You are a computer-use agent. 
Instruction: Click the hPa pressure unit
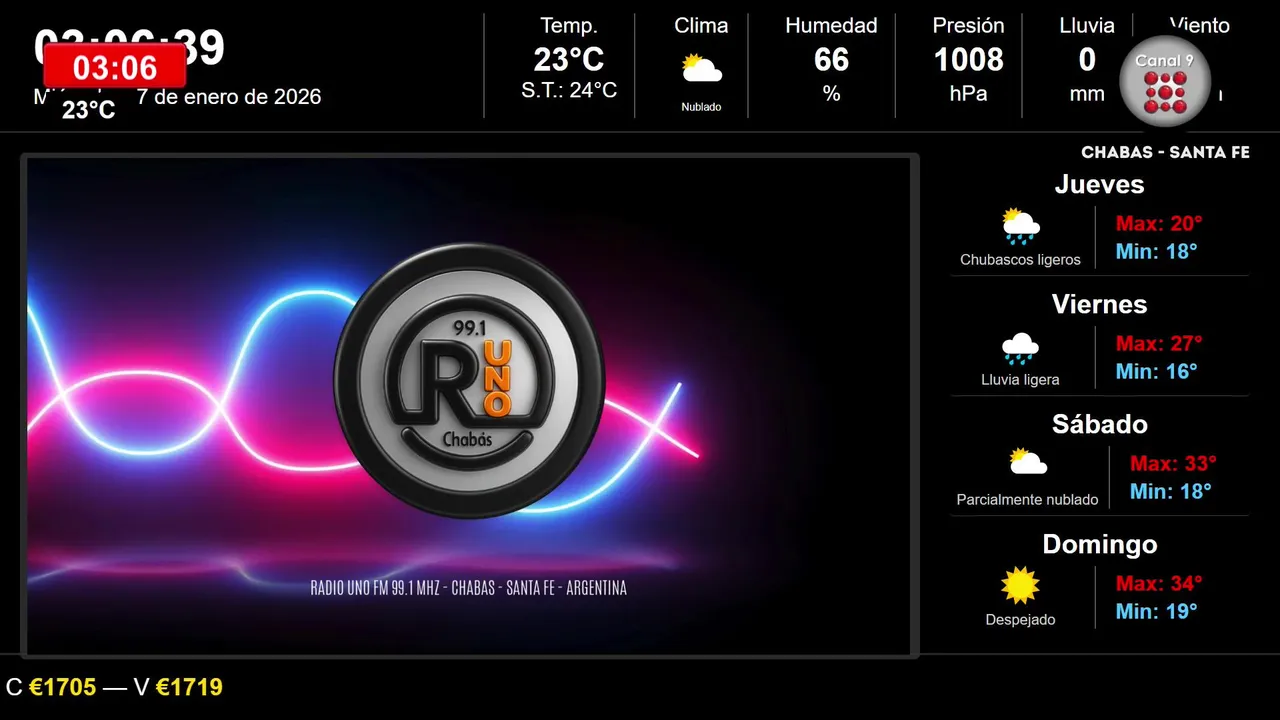[968, 93]
